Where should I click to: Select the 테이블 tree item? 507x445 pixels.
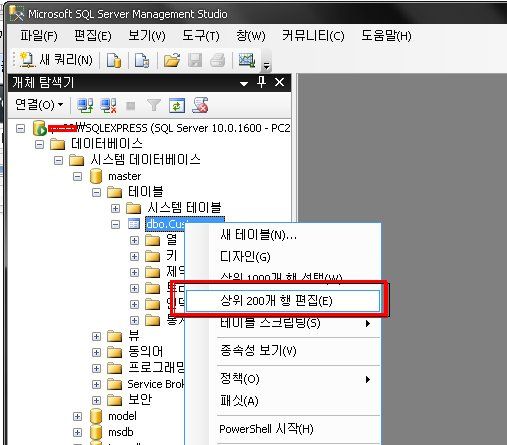click(x=145, y=192)
